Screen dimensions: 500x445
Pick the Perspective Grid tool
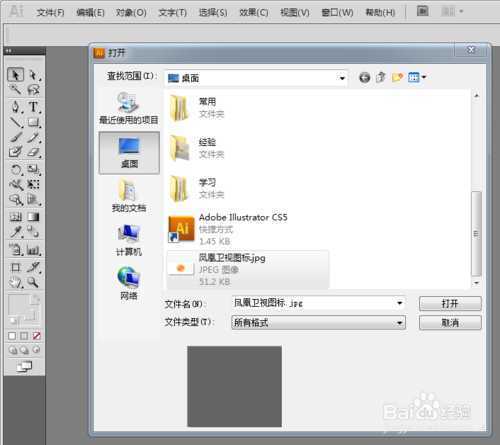pos(33,199)
